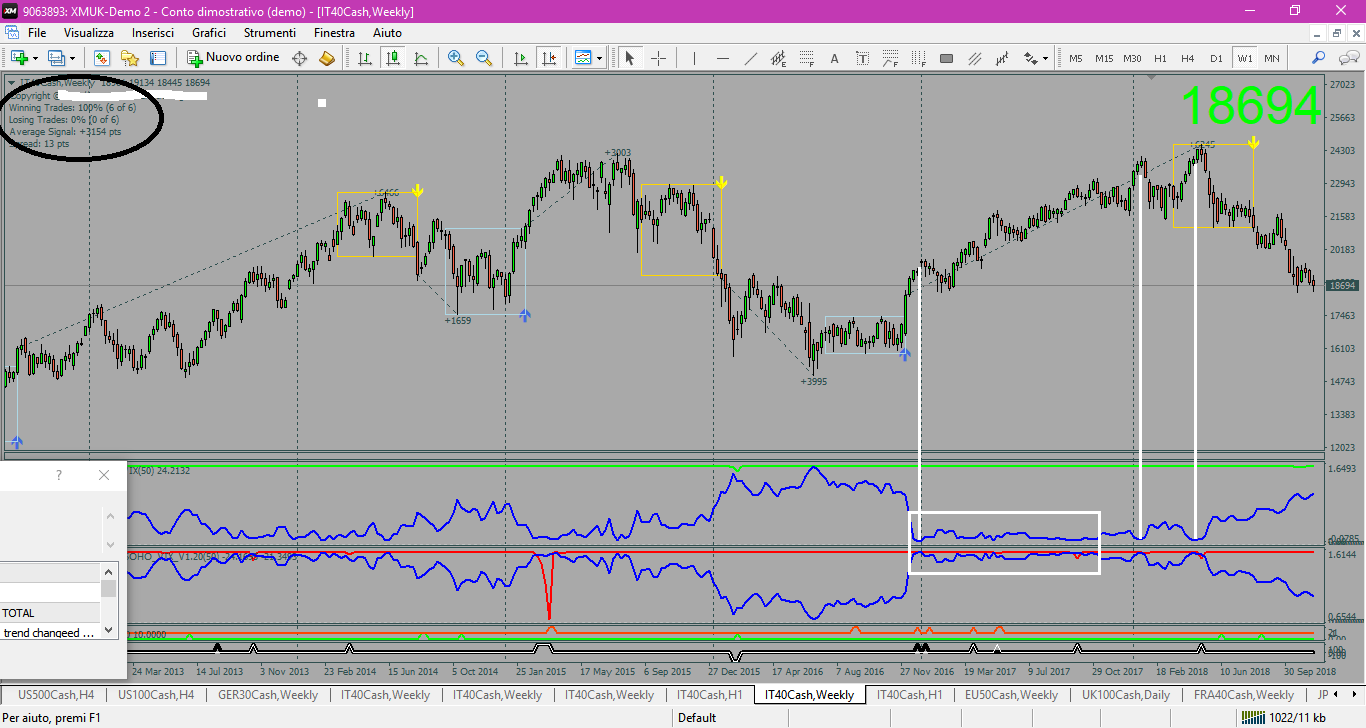This screenshot has width=1366, height=728.
Task: Switch to EU50Cash,Weekly chart tab
Action: [1011, 695]
